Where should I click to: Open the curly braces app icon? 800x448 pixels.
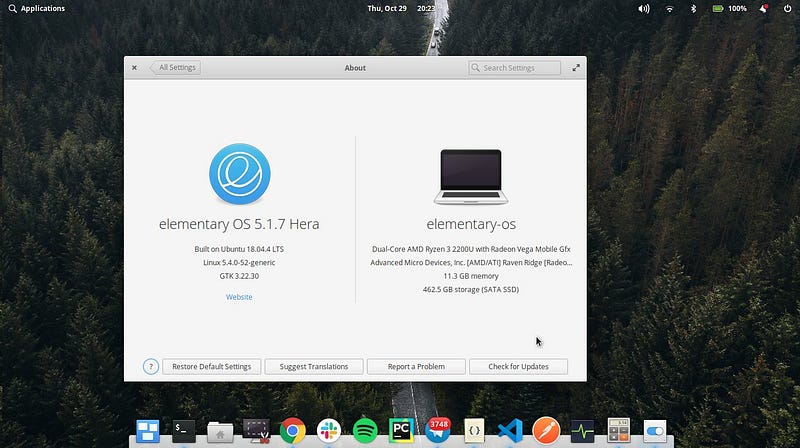point(474,431)
